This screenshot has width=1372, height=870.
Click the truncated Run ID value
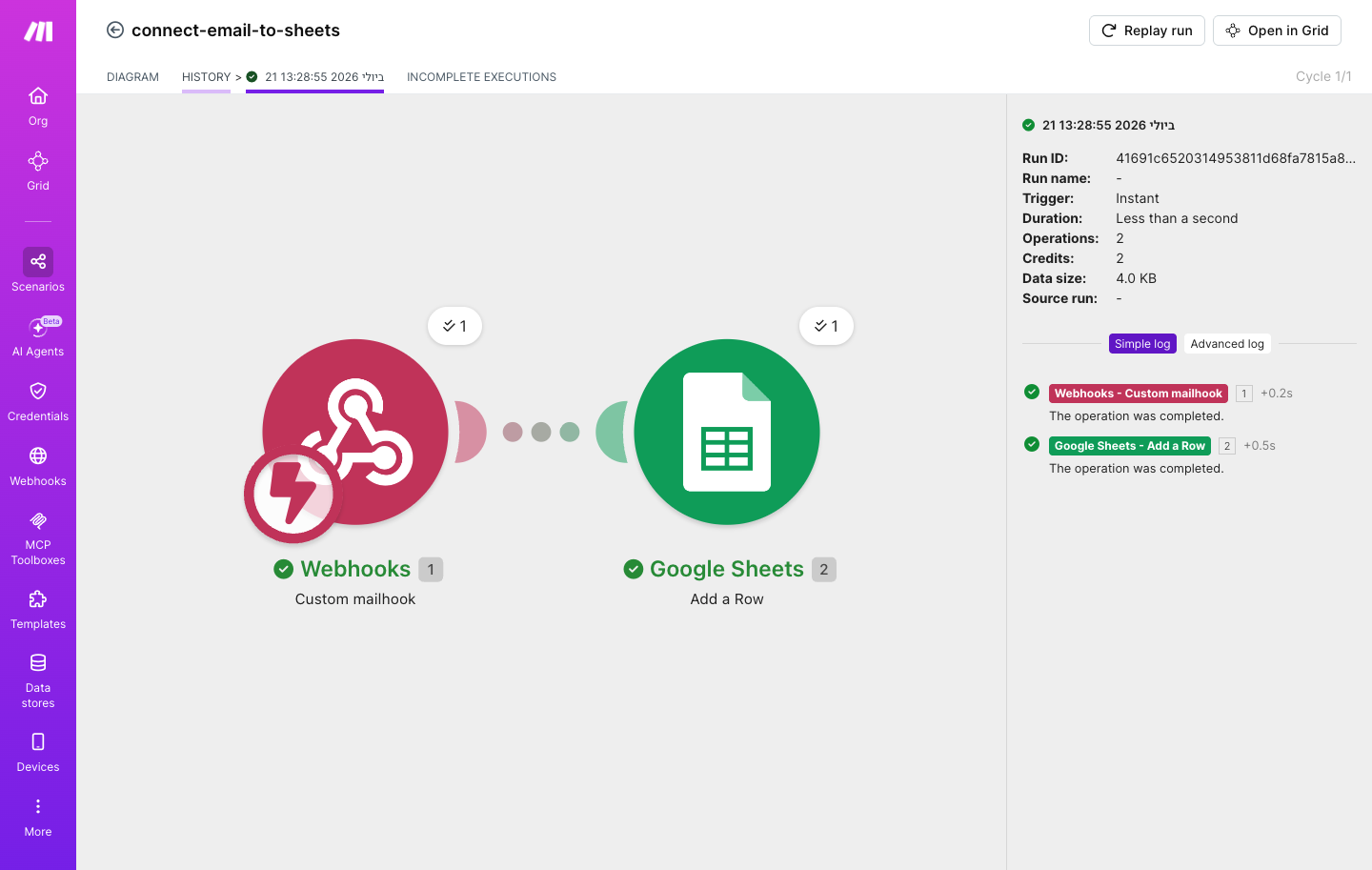click(x=1236, y=158)
